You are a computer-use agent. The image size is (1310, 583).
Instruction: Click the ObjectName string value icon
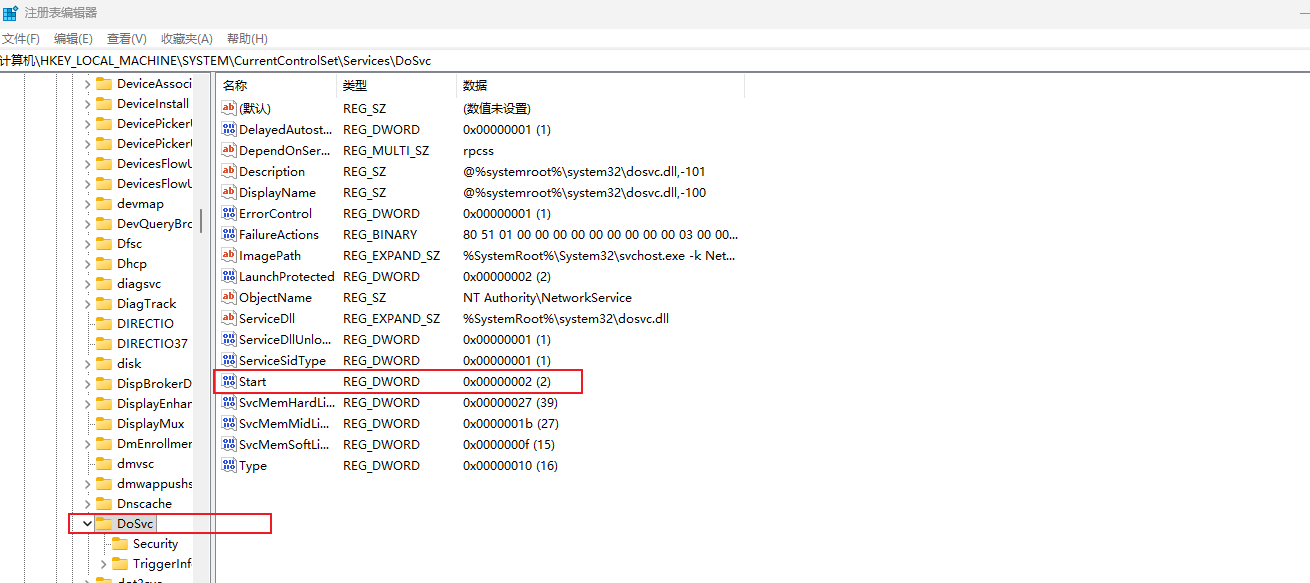click(x=229, y=297)
